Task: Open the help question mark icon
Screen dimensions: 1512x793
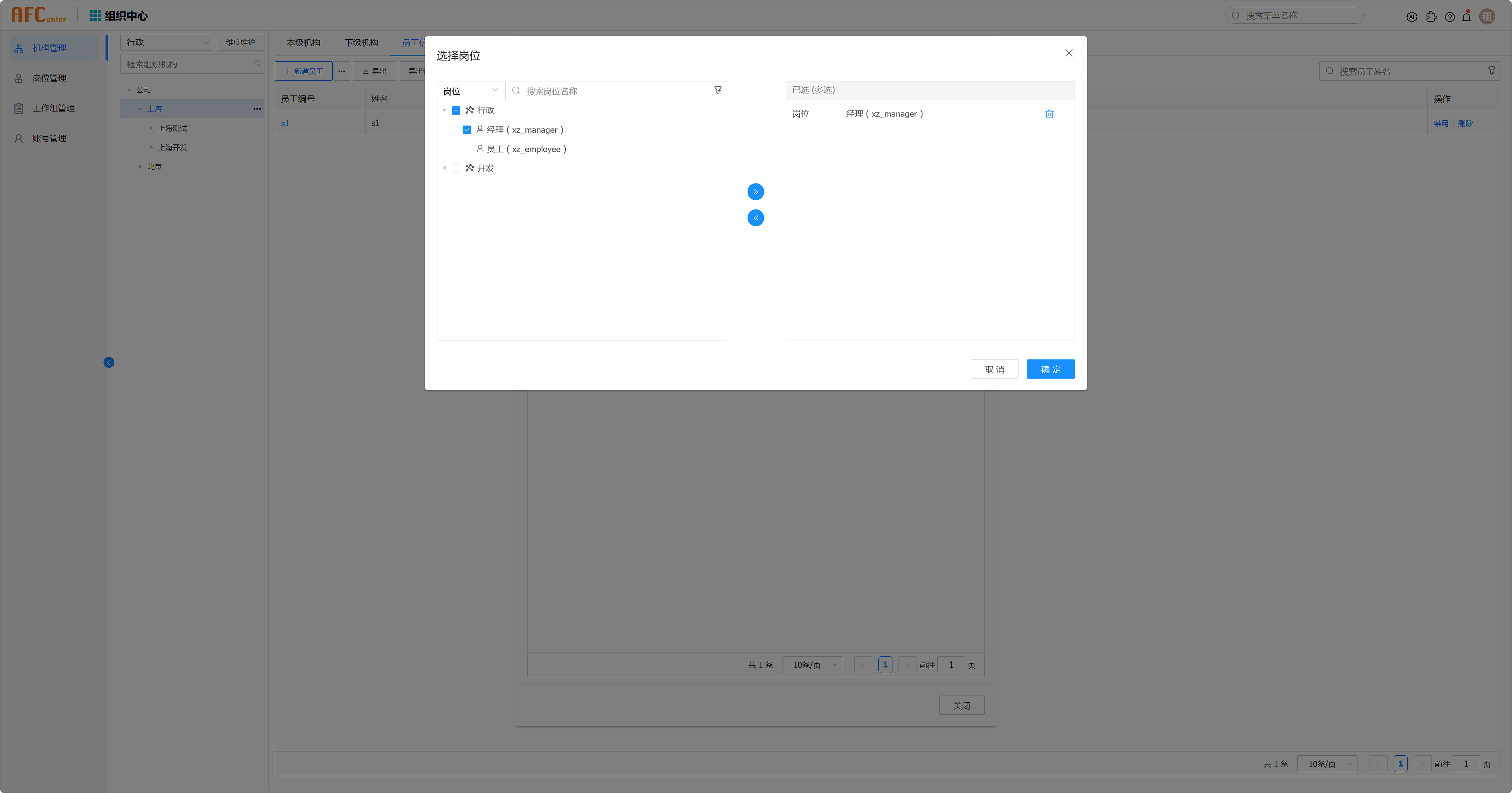Action: click(x=1450, y=17)
